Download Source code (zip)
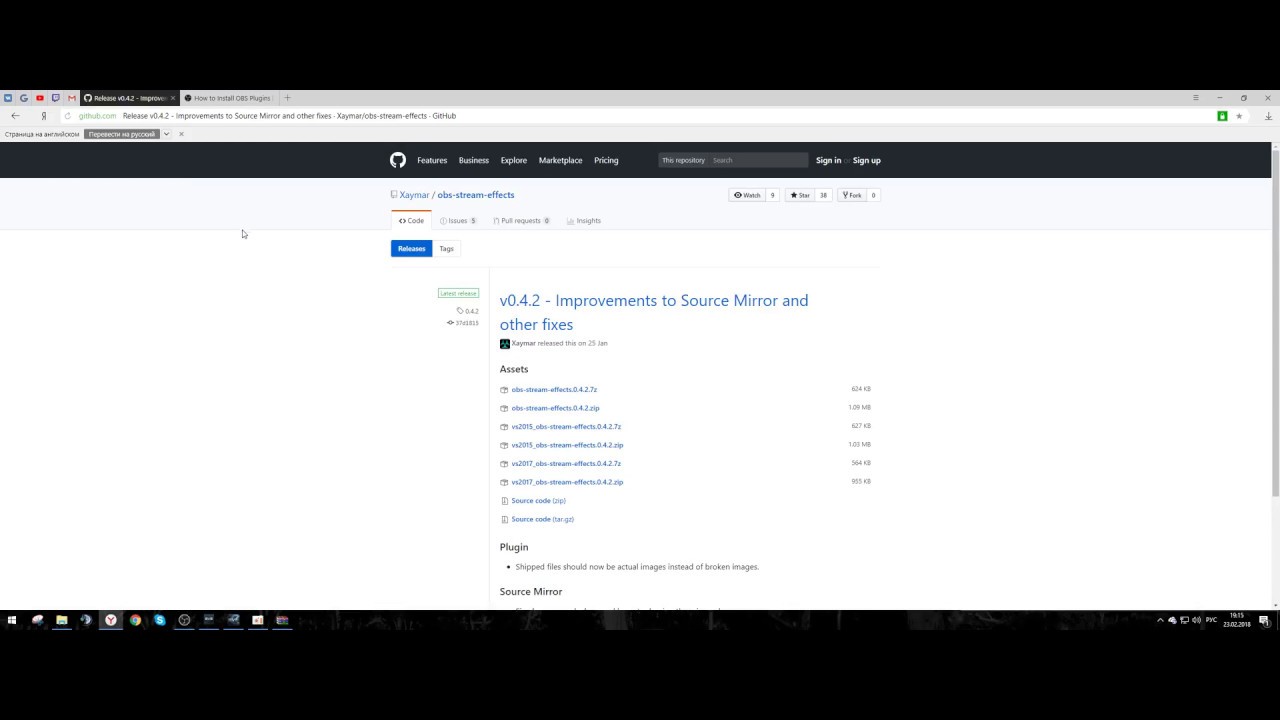 [538, 501]
